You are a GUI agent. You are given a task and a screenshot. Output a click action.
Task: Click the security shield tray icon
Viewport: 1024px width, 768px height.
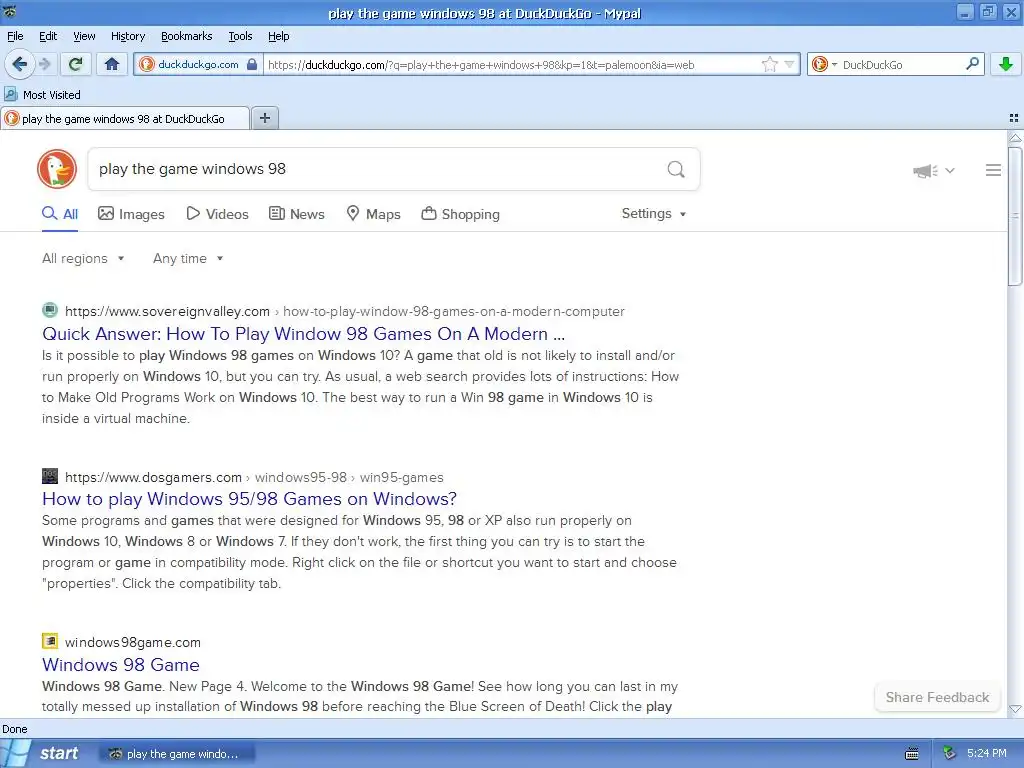tap(950, 754)
